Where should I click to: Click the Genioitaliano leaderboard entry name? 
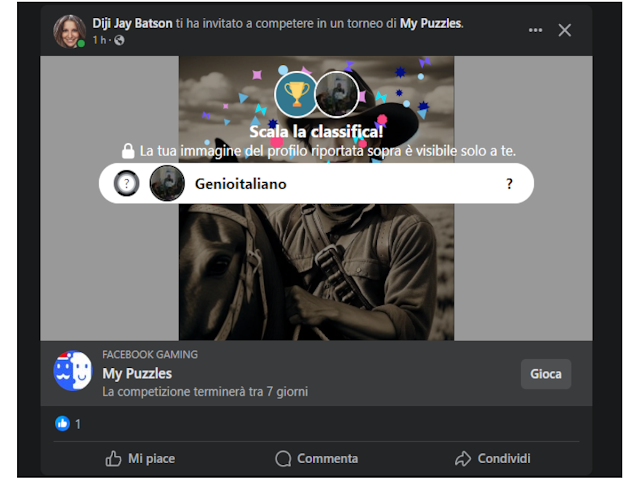240,184
